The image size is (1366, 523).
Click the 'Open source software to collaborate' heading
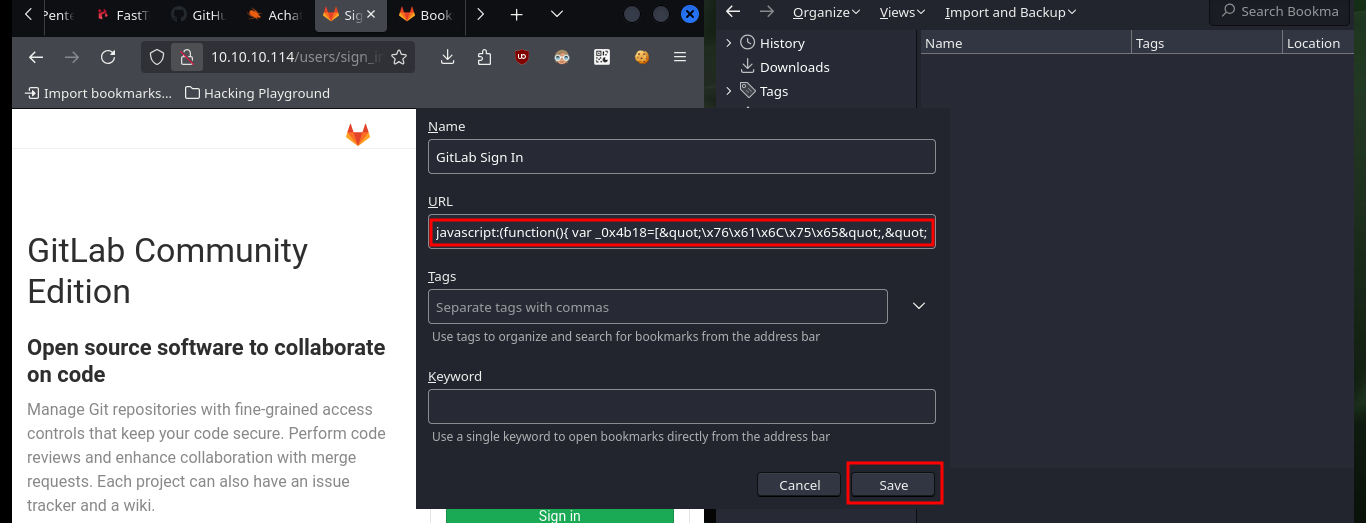(x=206, y=361)
